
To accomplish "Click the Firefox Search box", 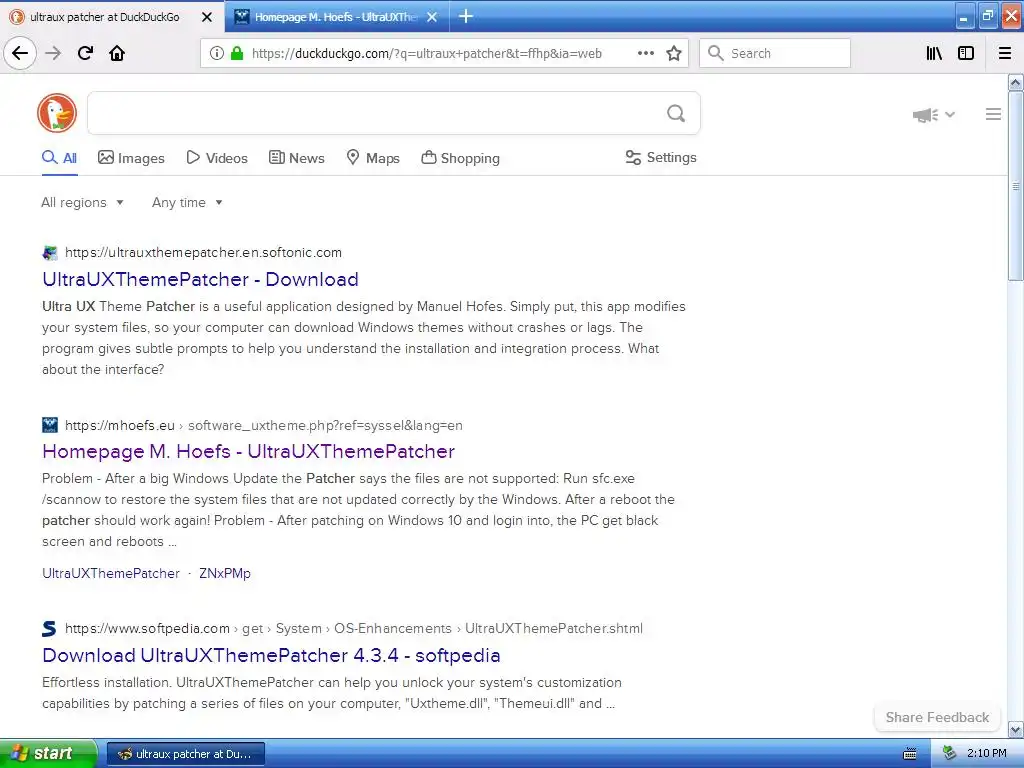I will click(775, 53).
